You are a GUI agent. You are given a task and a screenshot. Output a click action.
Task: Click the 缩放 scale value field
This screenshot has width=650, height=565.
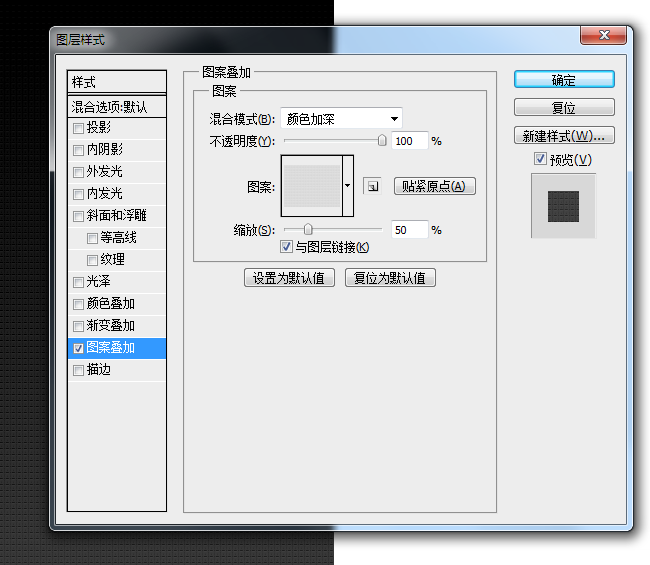point(409,230)
